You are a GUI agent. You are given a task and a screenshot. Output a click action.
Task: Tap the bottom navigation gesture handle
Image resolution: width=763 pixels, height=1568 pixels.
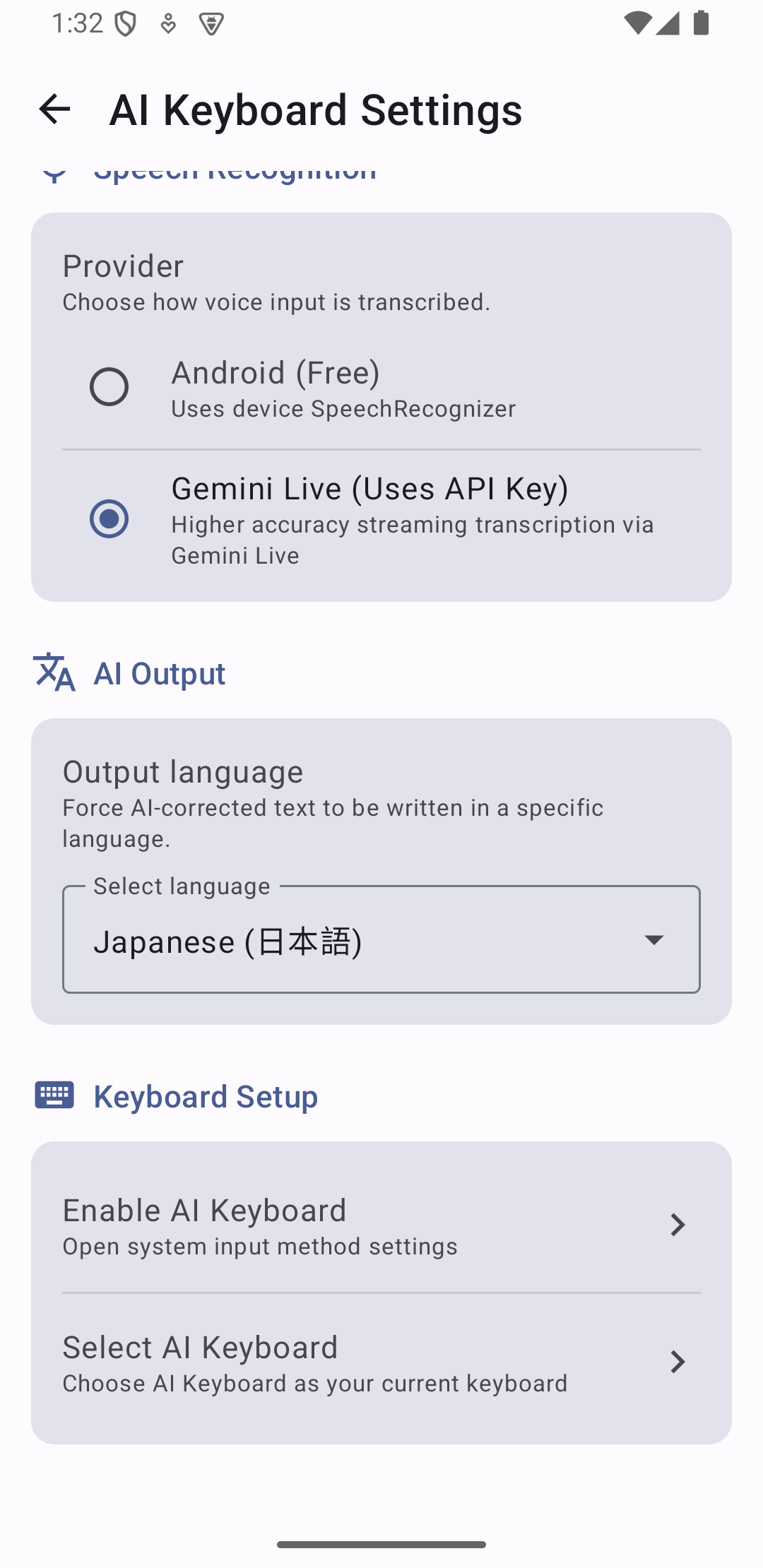tap(381, 1545)
